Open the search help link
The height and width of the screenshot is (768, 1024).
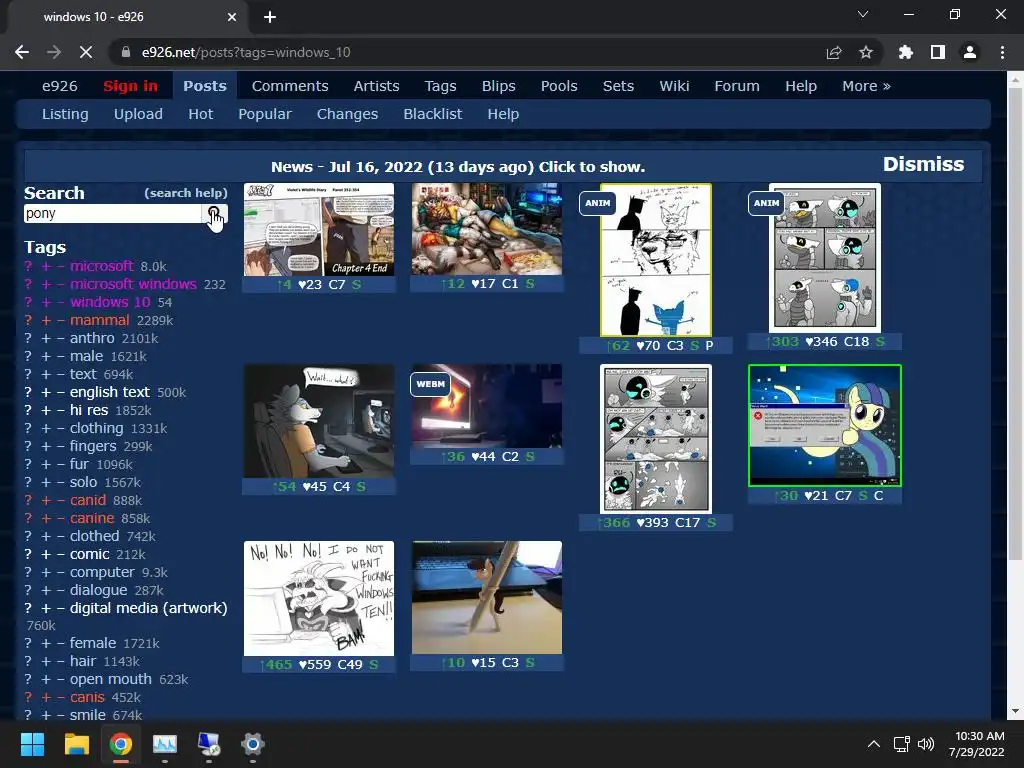pyautogui.click(x=185, y=193)
